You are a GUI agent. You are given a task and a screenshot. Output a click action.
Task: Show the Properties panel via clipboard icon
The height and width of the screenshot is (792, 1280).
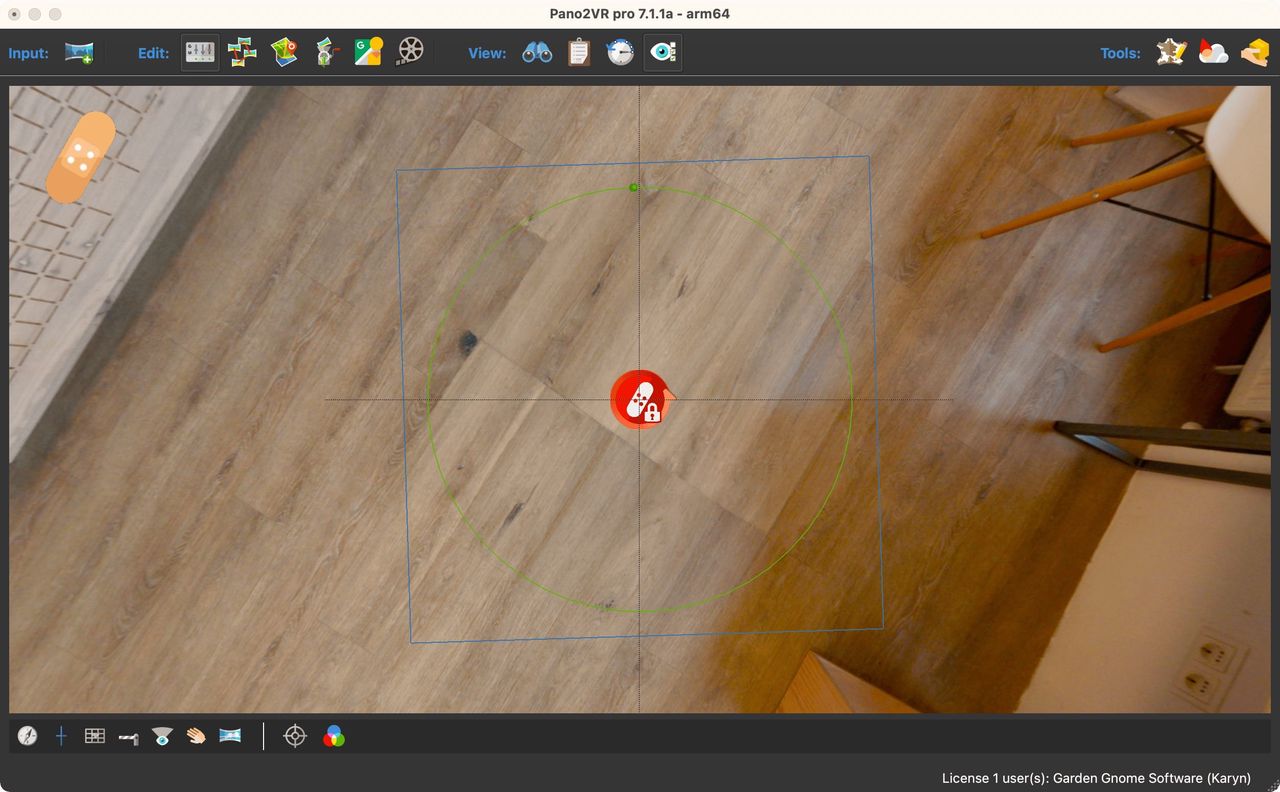click(579, 52)
